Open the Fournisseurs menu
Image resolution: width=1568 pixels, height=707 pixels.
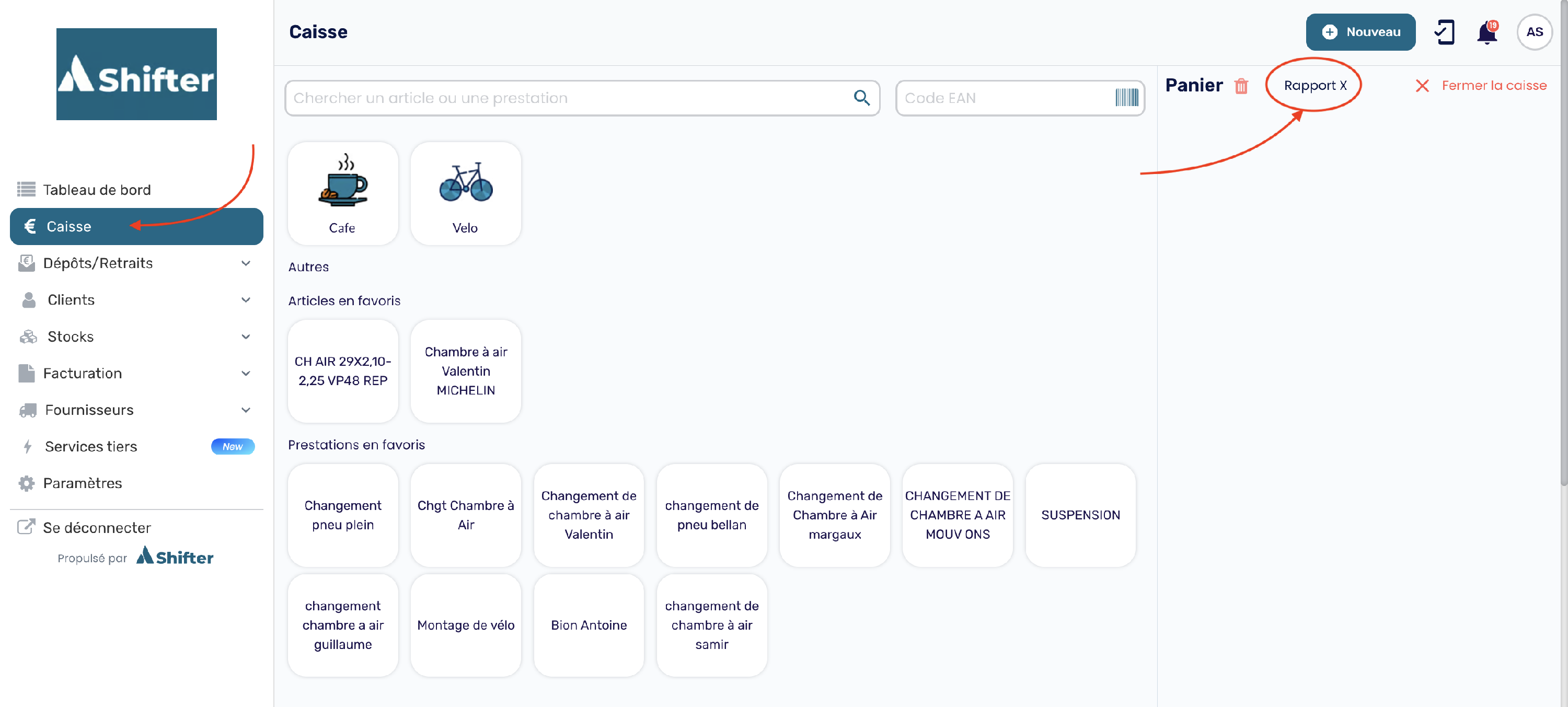coord(136,410)
